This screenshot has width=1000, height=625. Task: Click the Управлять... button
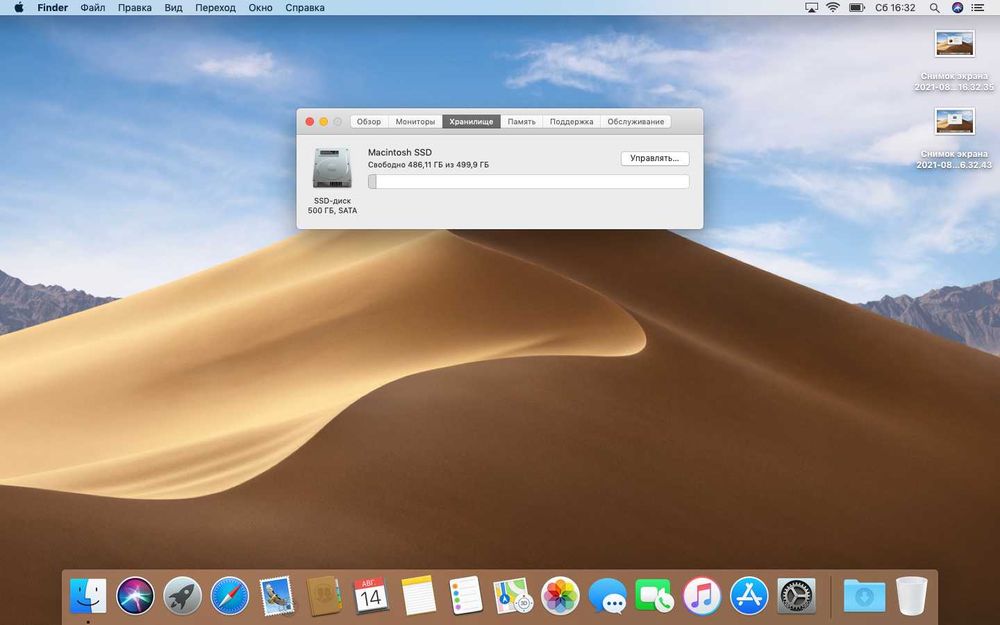(x=655, y=158)
